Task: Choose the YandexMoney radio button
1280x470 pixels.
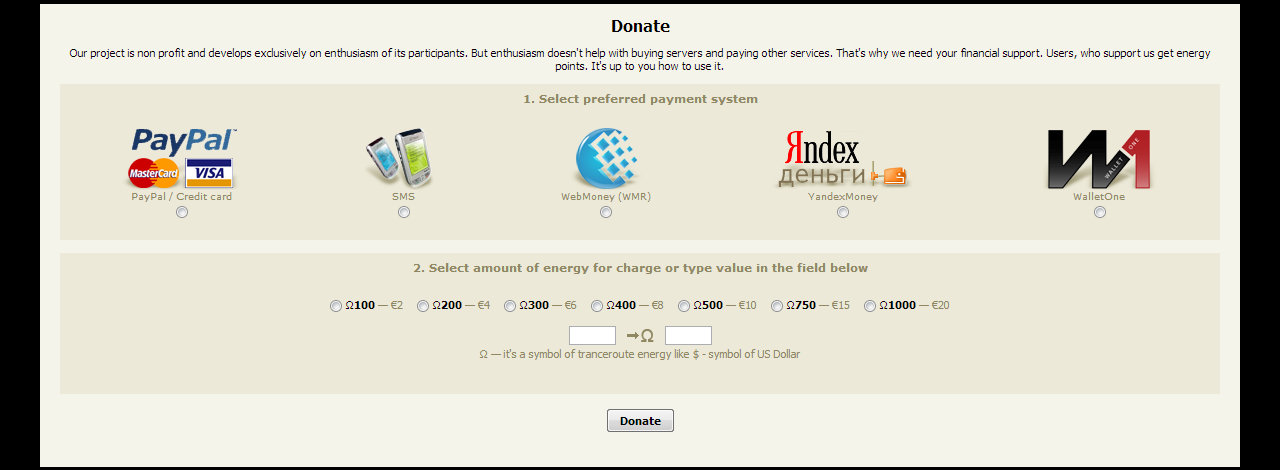Action: click(x=843, y=212)
